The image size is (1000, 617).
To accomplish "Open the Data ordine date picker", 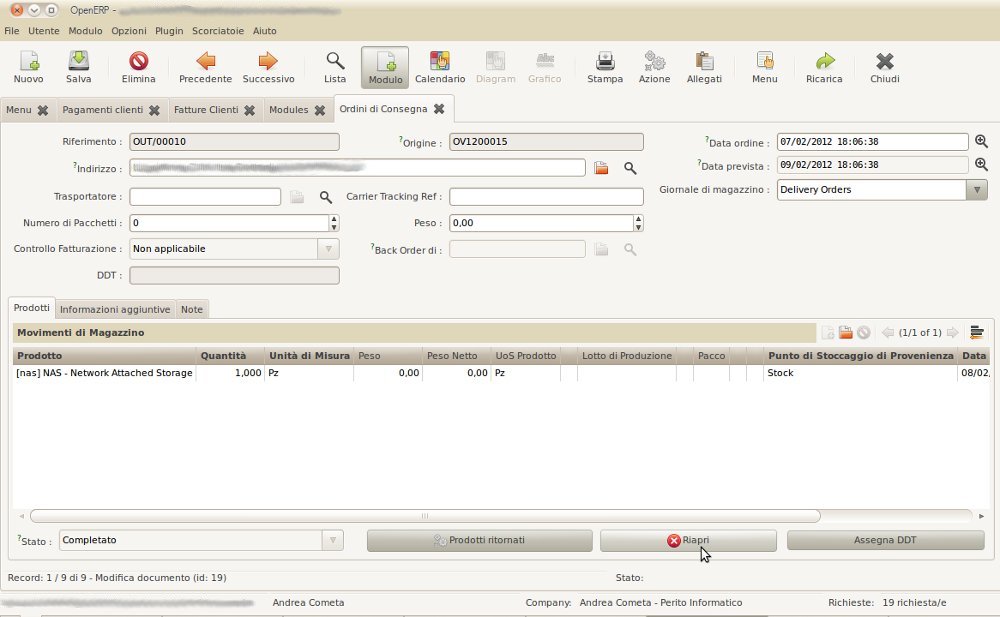I will tap(981, 141).
